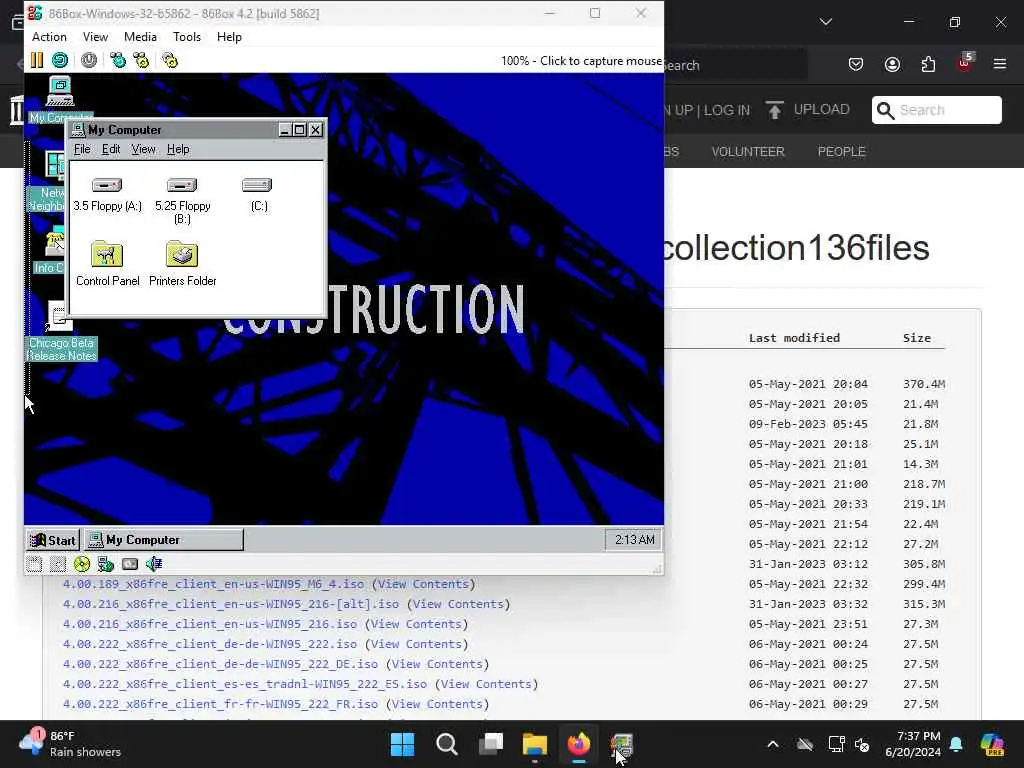1024x768 pixels.
Task: Open the 86Box Help menu
Action: pyautogui.click(x=229, y=37)
